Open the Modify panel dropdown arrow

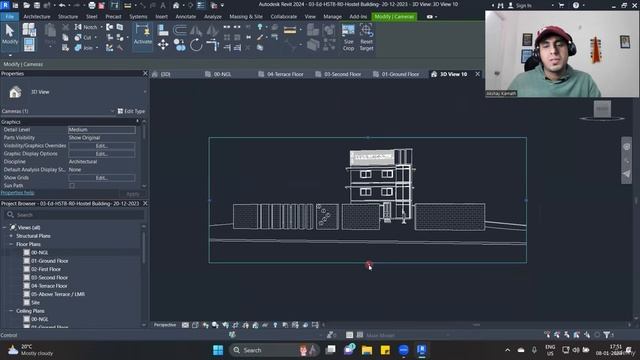10,55
